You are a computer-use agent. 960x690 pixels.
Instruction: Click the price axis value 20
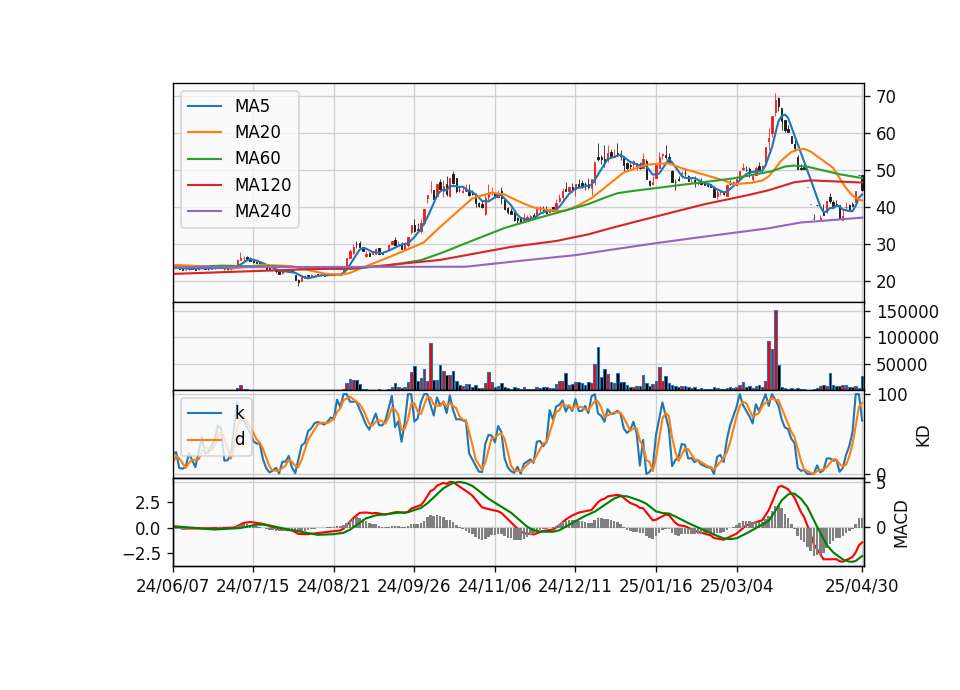[886, 282]
